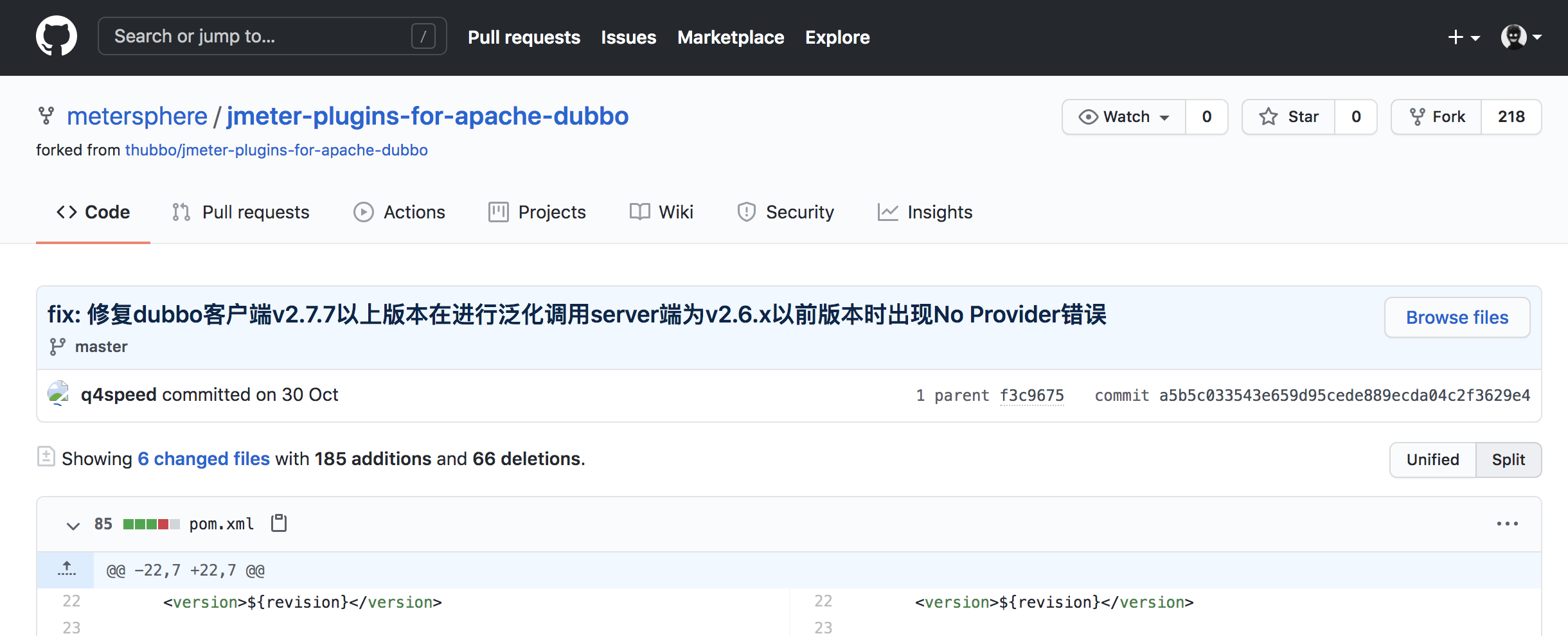Copy the pom.xml file path
Image resolution: width=1568 pixels, height=636 pixels.
coord(279,524)
